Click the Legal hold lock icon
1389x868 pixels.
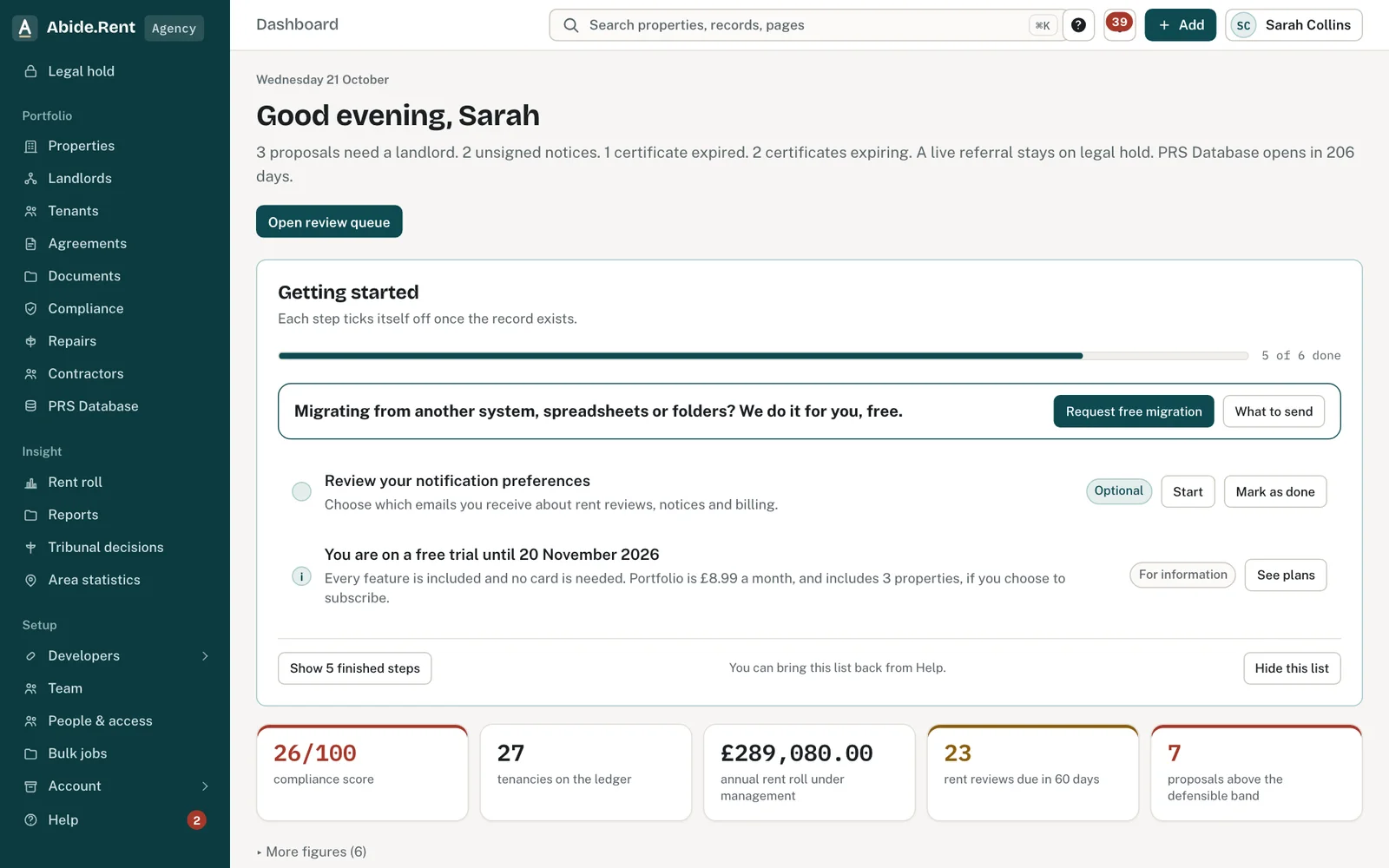(31, 71)
